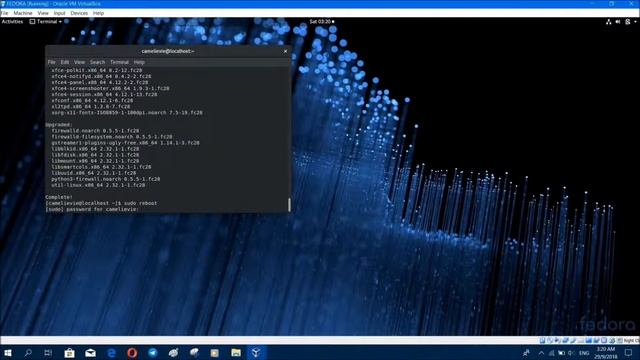
Task: Click 'xfce4-screenshooter' package line
Action: (x=110, y=88)
